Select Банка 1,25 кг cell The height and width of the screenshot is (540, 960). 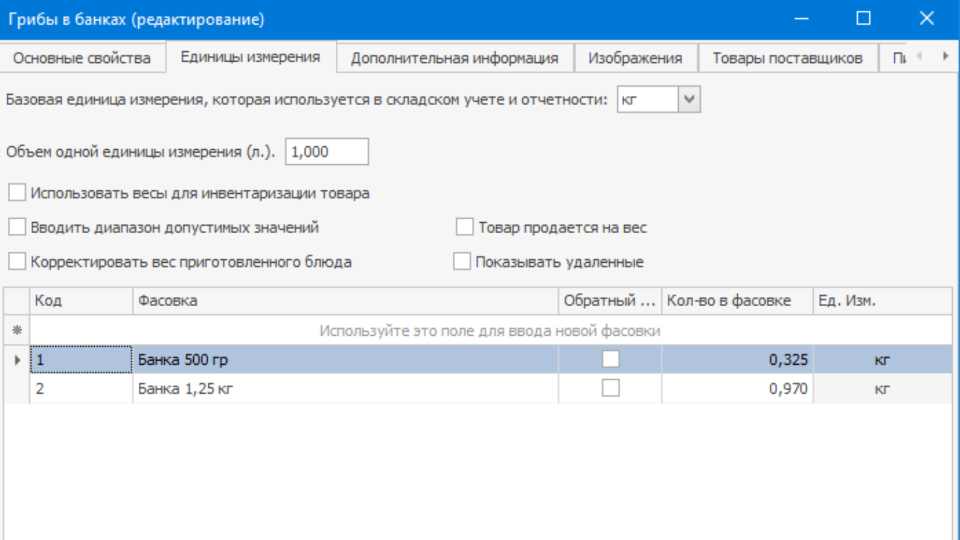345,388
